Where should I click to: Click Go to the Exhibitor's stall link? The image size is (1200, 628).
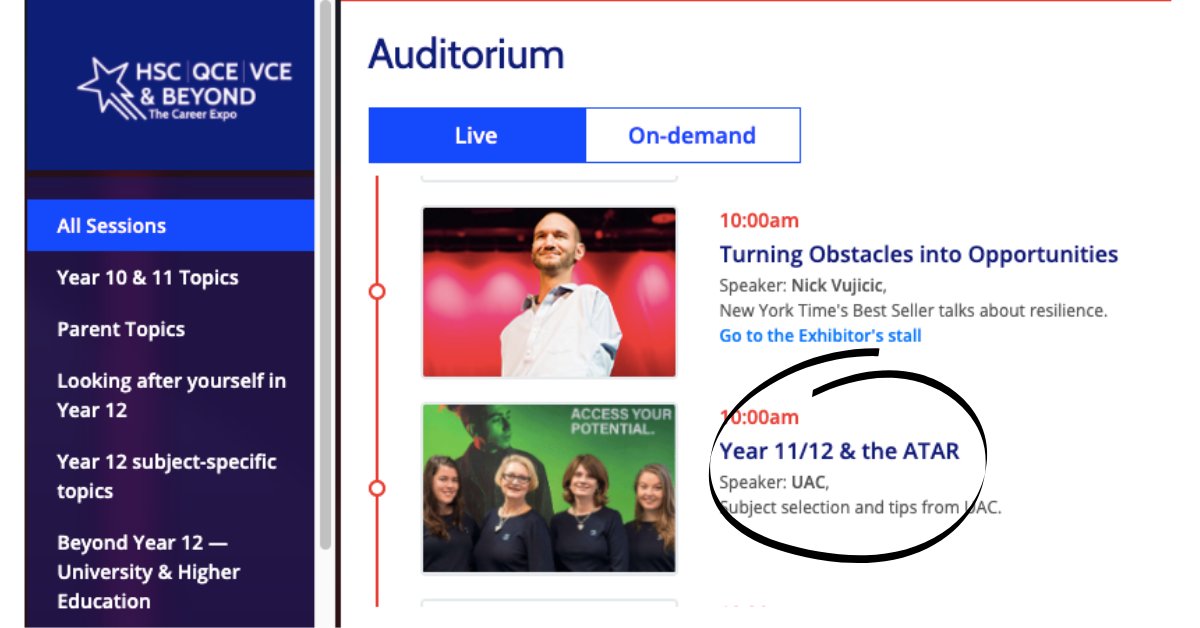pyautogui.click(x=820, y=335)
